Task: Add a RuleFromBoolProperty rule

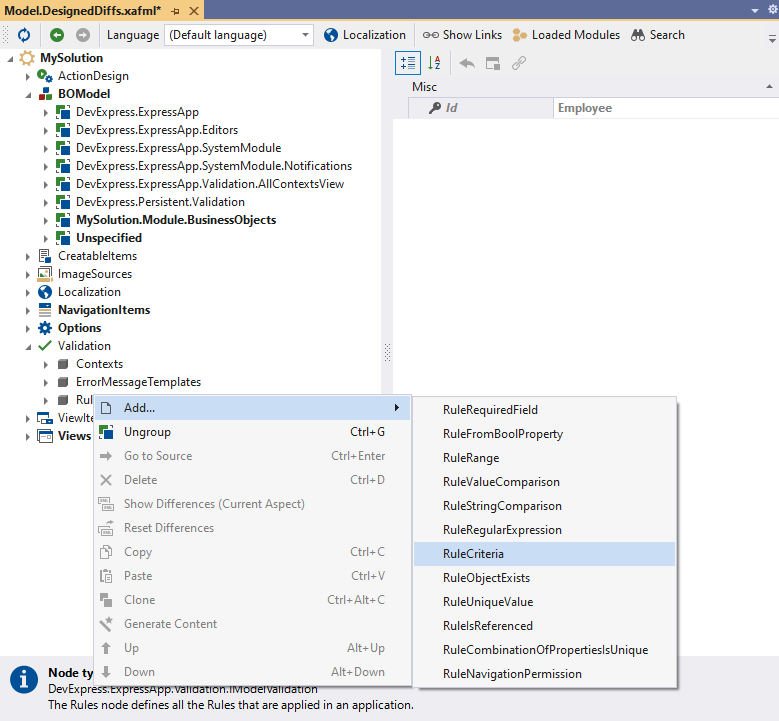Action: (545, 434)
